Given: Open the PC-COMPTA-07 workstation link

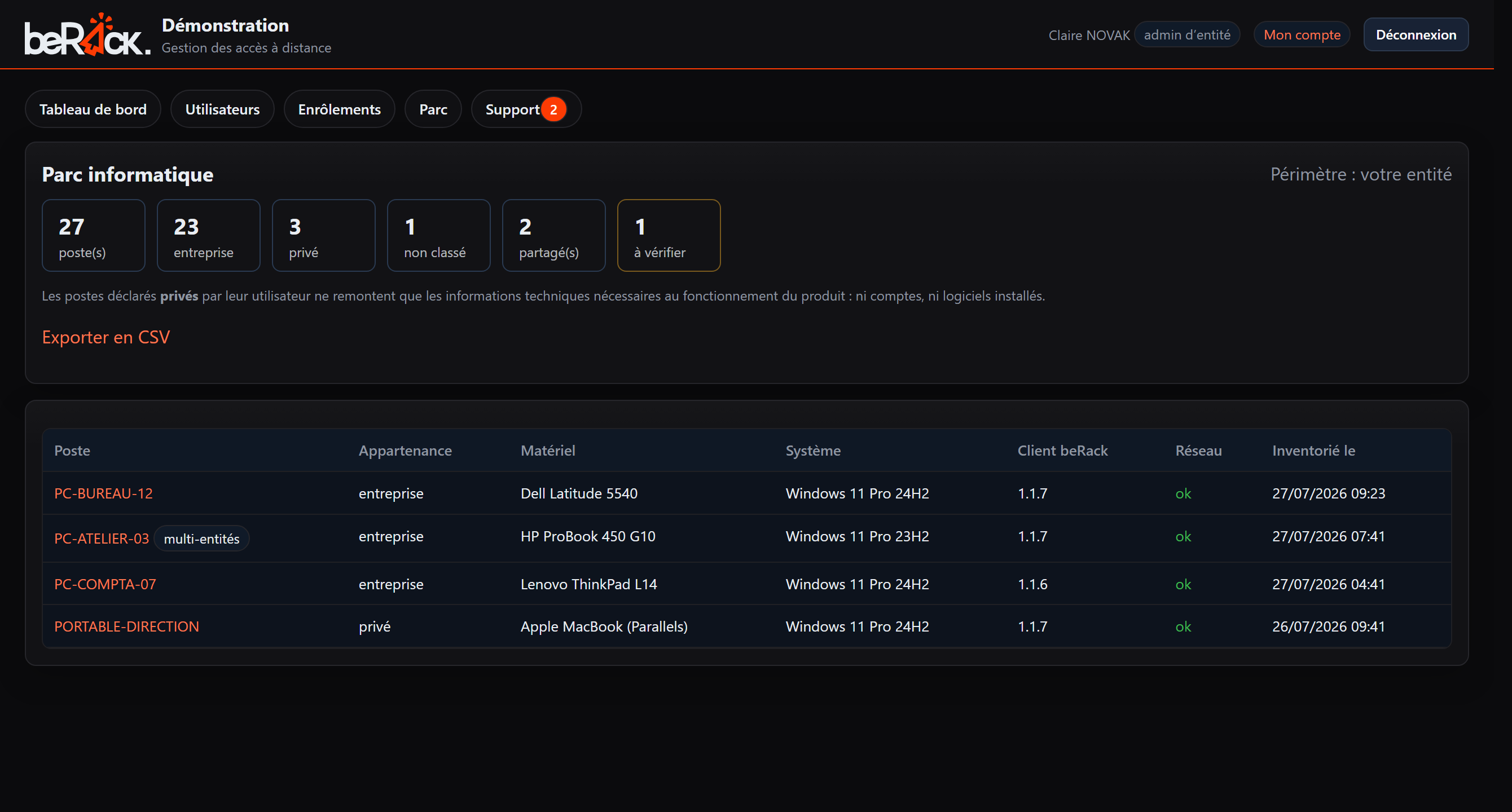Looking at the screenshot, I should pyautogui.click(x=105, y=584).
